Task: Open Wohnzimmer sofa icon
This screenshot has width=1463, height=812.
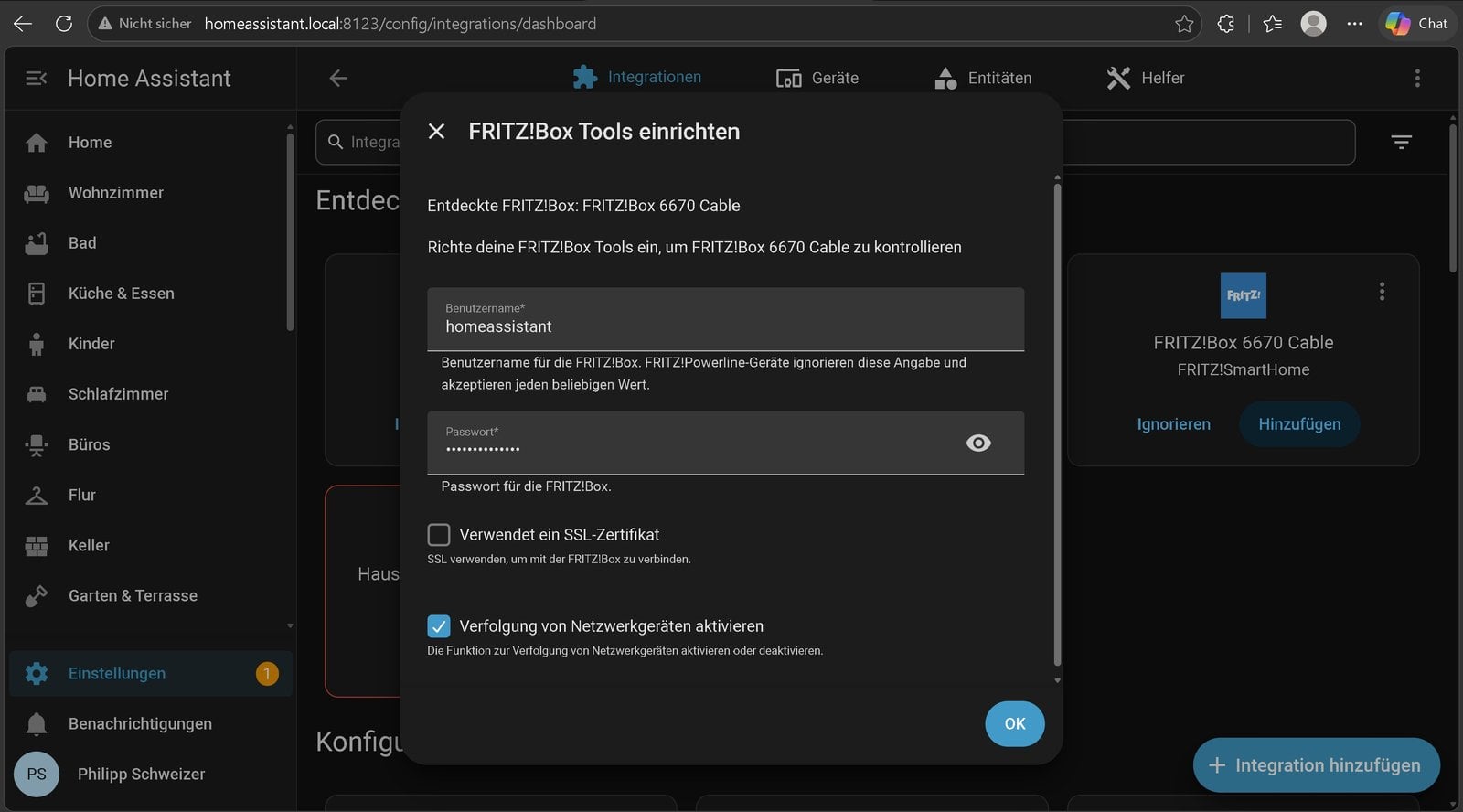Action: (37, 193)
